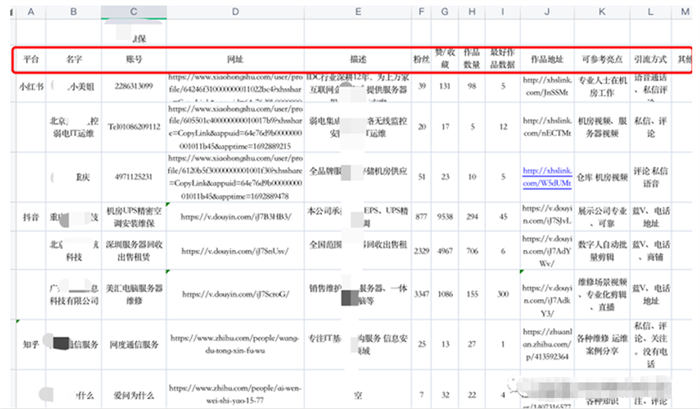This screenshot has height=409, width=700.
Task: Select likes cell 1086
Action: coord(445,294)
